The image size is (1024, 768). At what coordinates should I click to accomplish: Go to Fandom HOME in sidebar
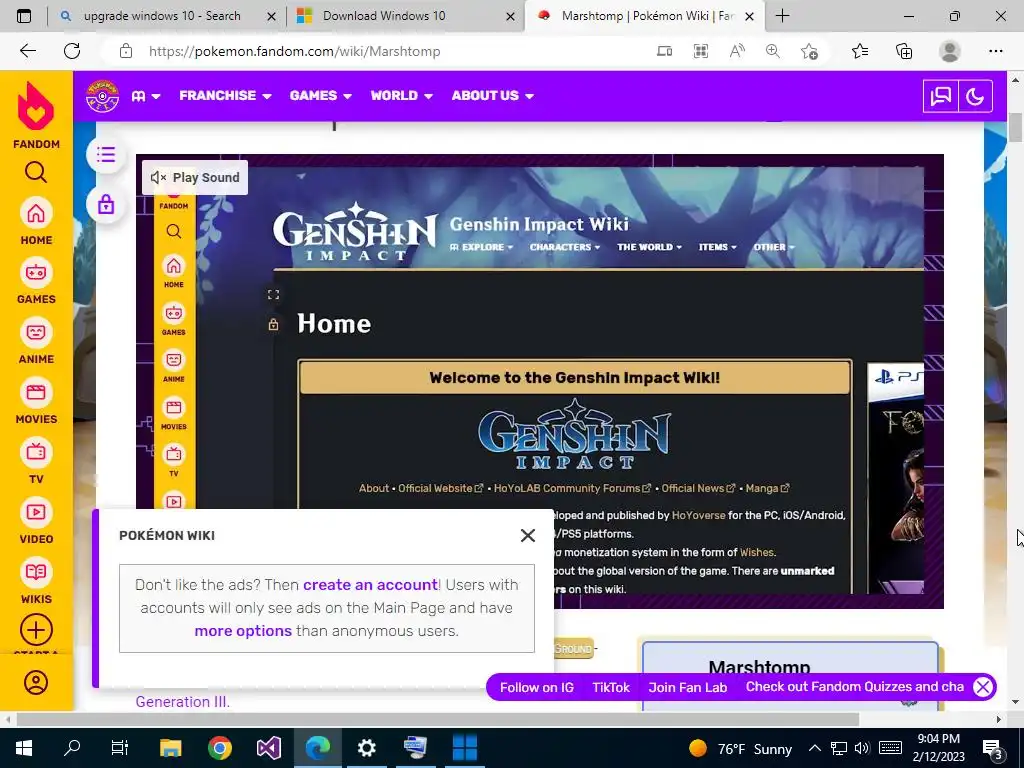click(36, 221)
